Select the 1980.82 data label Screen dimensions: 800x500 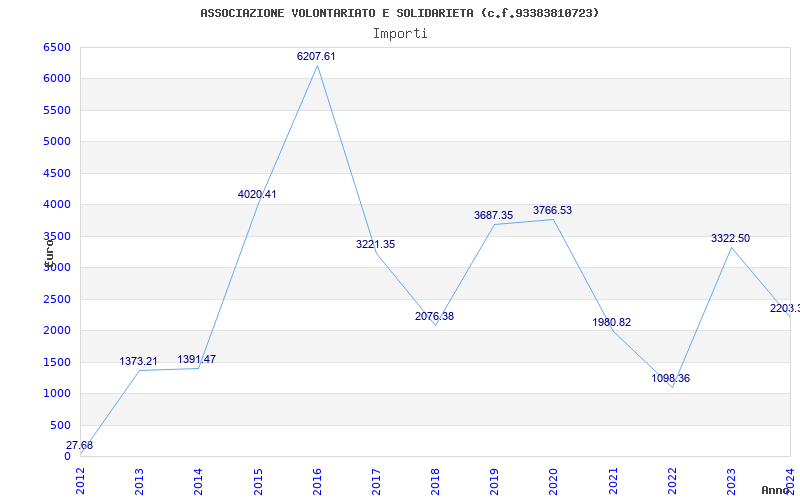click(612, 322)
